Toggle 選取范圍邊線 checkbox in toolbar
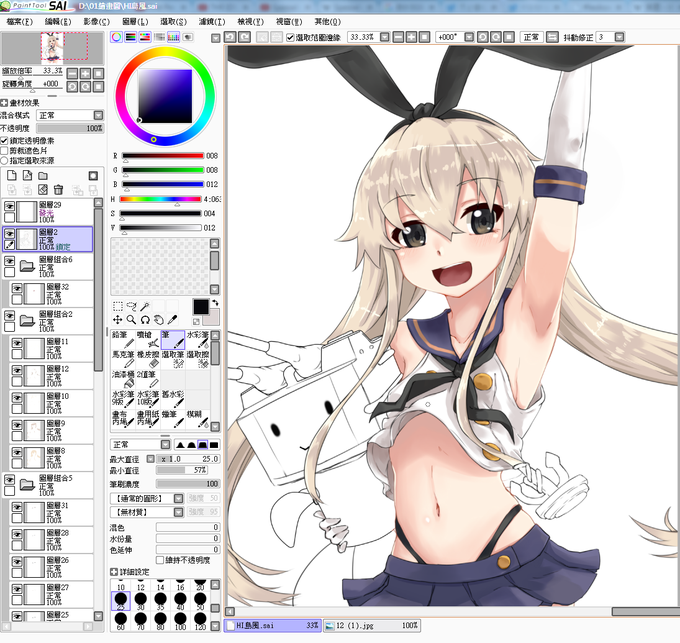680x643 pixels. tap(290, 38)
